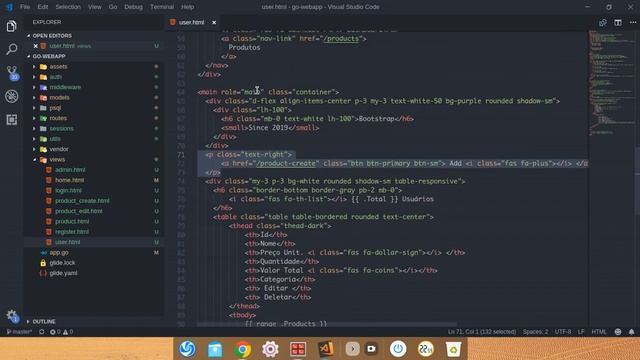This screenshot has height=360, width=640.
Task: Open Source Control view with badge
Action: (x=12, y=73)
